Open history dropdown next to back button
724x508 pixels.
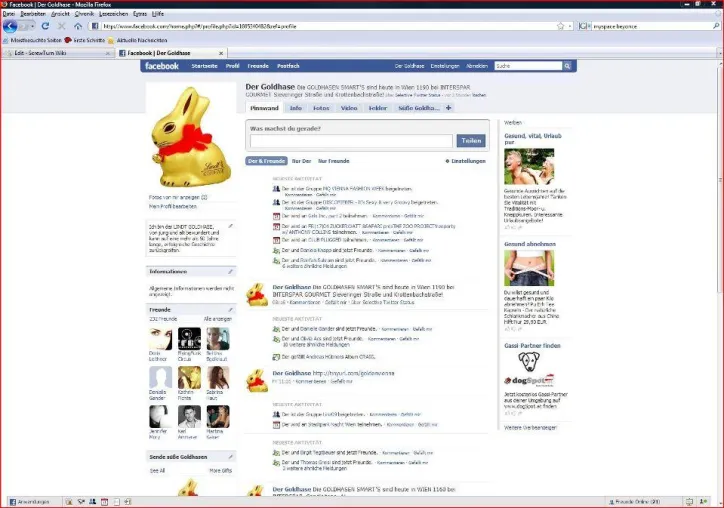tap(31, 26)
